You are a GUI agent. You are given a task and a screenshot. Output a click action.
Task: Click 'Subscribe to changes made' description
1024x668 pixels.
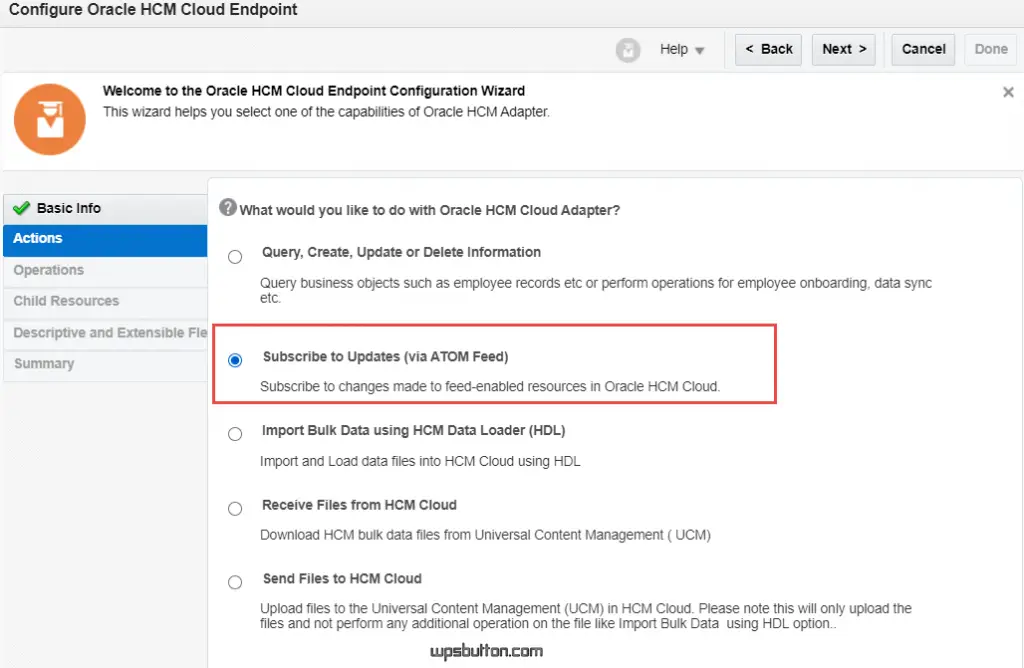(x=490, y=387)
